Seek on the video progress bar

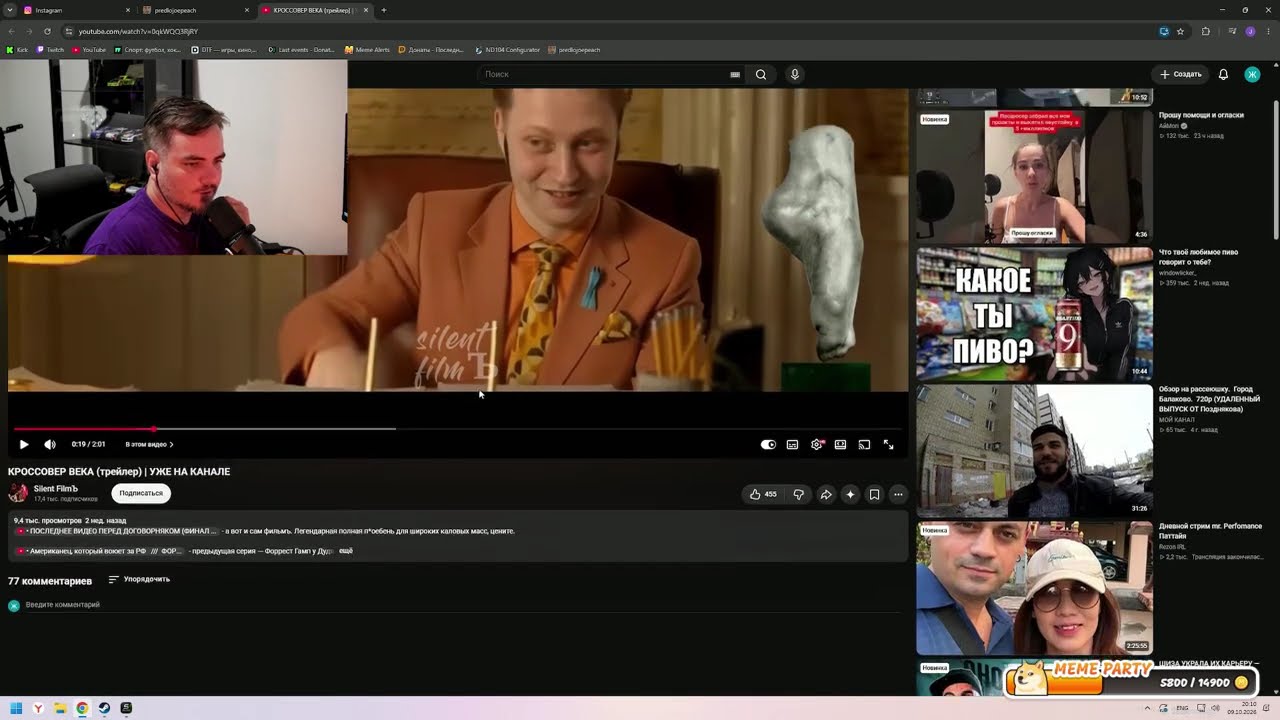pos(460,429)
